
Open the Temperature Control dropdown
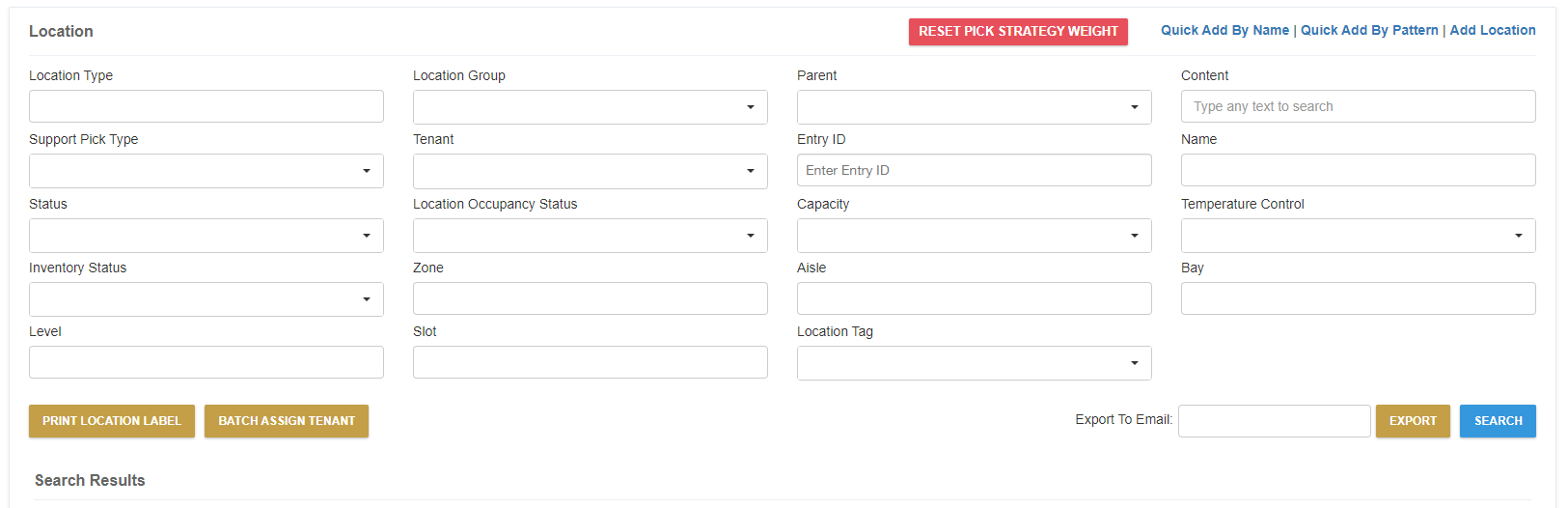coord(1359,236)
